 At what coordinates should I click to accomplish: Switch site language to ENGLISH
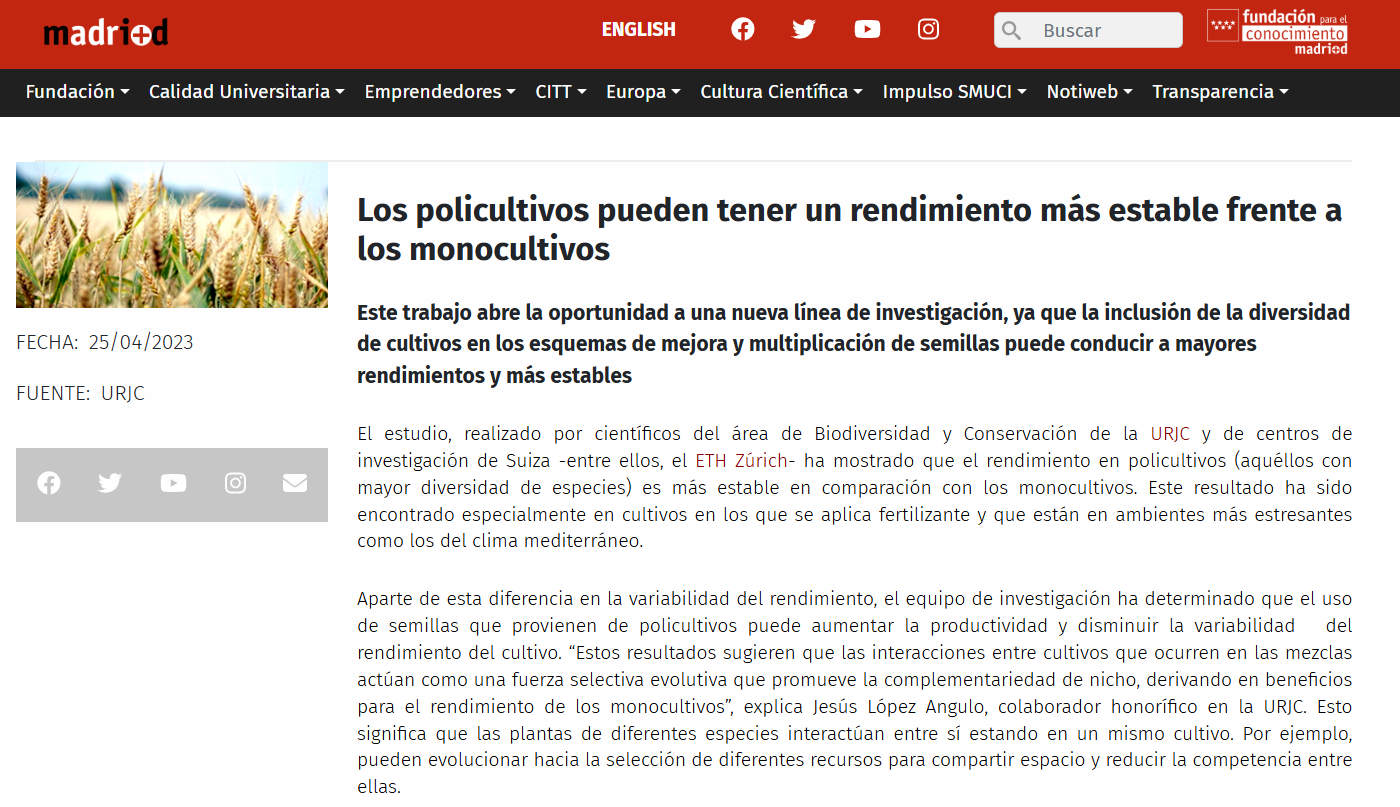639,30
